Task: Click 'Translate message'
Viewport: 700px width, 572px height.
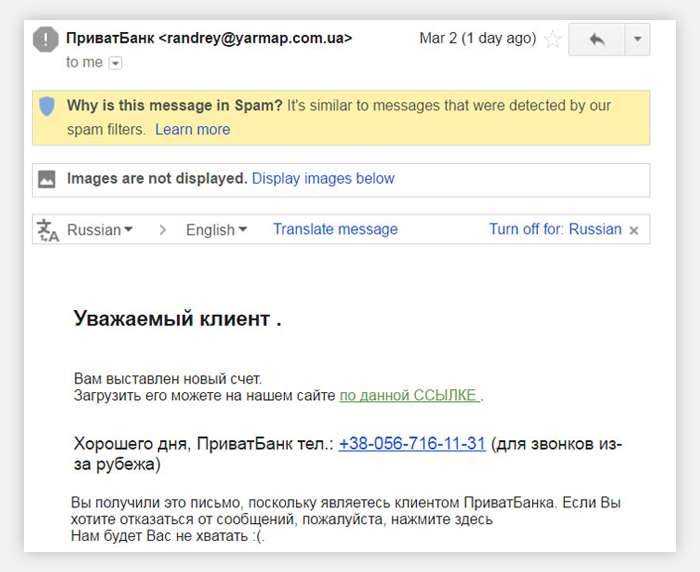Action: (335, 229)
